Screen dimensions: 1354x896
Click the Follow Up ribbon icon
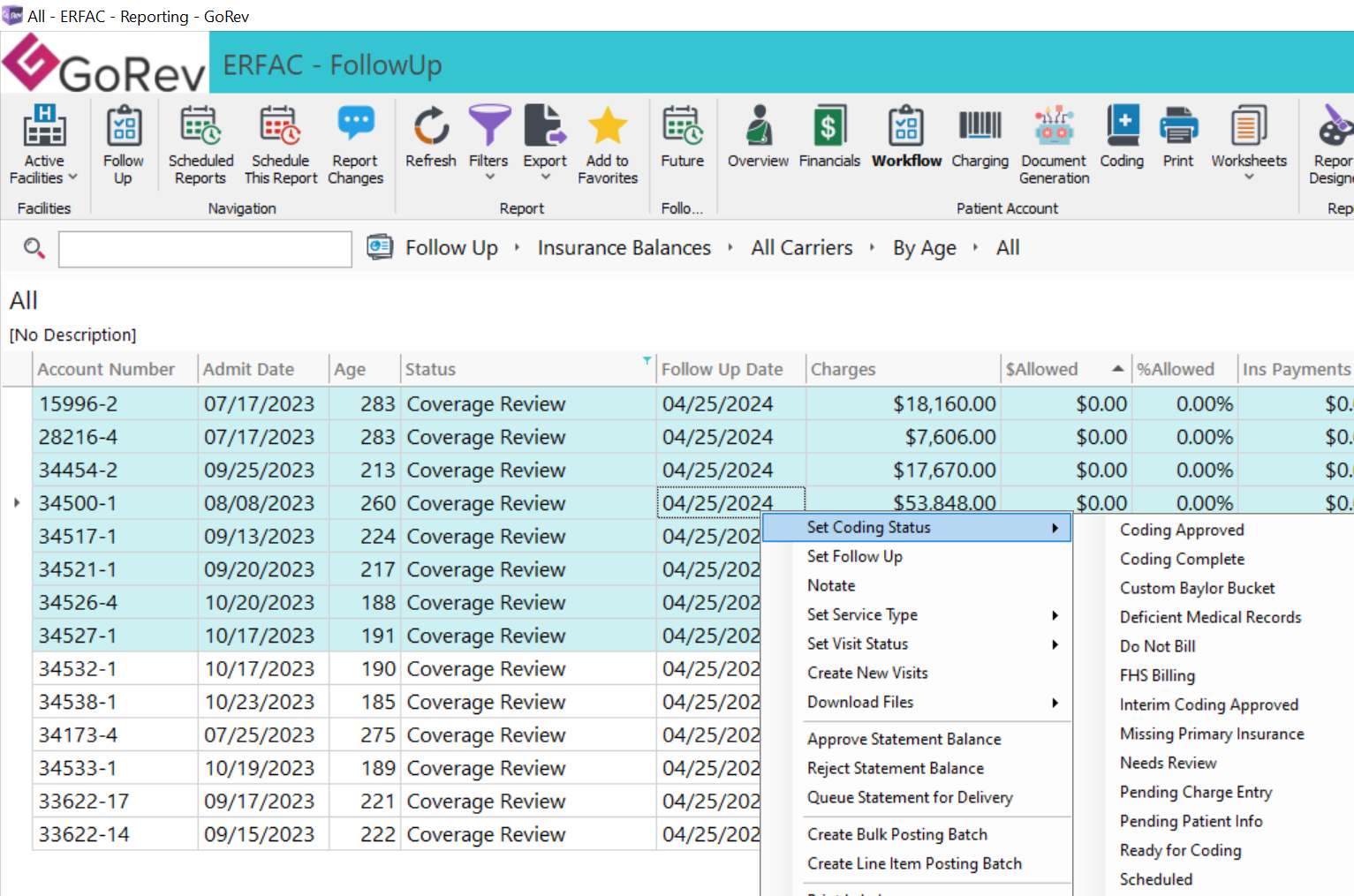click(x=124, y=125)
